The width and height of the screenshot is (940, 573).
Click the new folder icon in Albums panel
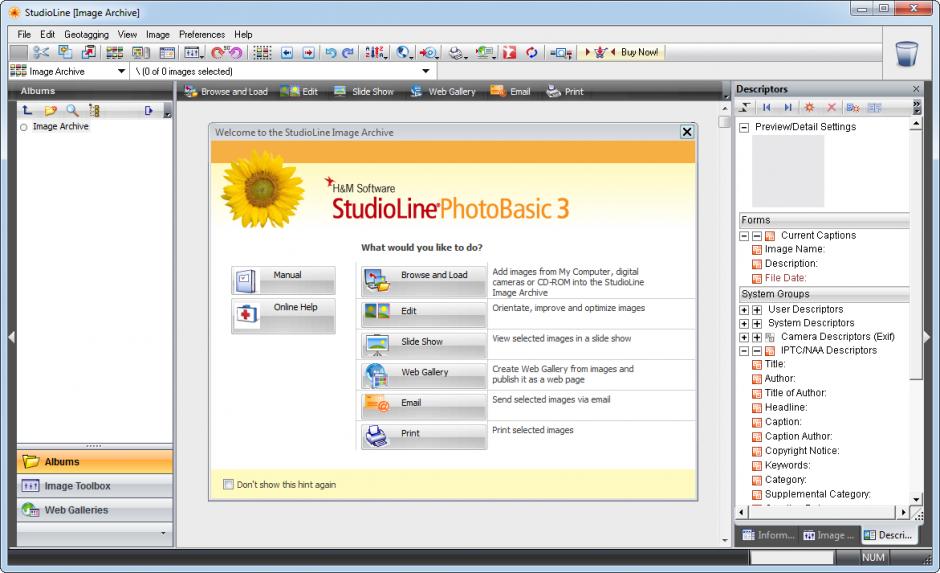(50, 110)
